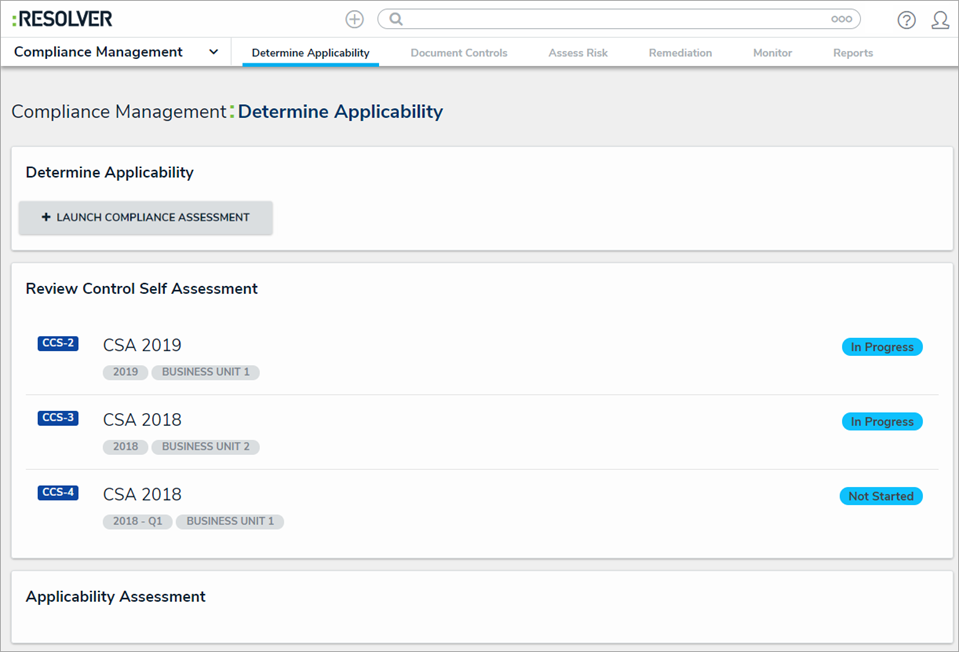Click the Applicability Assessment heading

click(116, 597)
